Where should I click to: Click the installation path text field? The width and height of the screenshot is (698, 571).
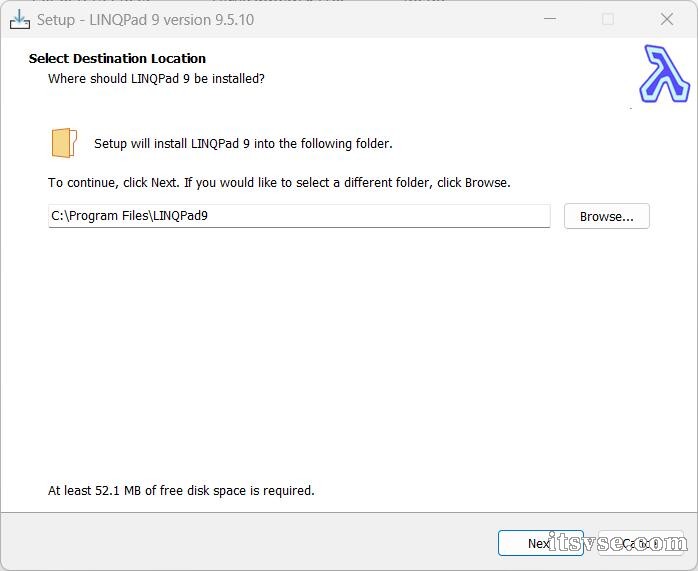pyautogui.click(x=299, y=216)
